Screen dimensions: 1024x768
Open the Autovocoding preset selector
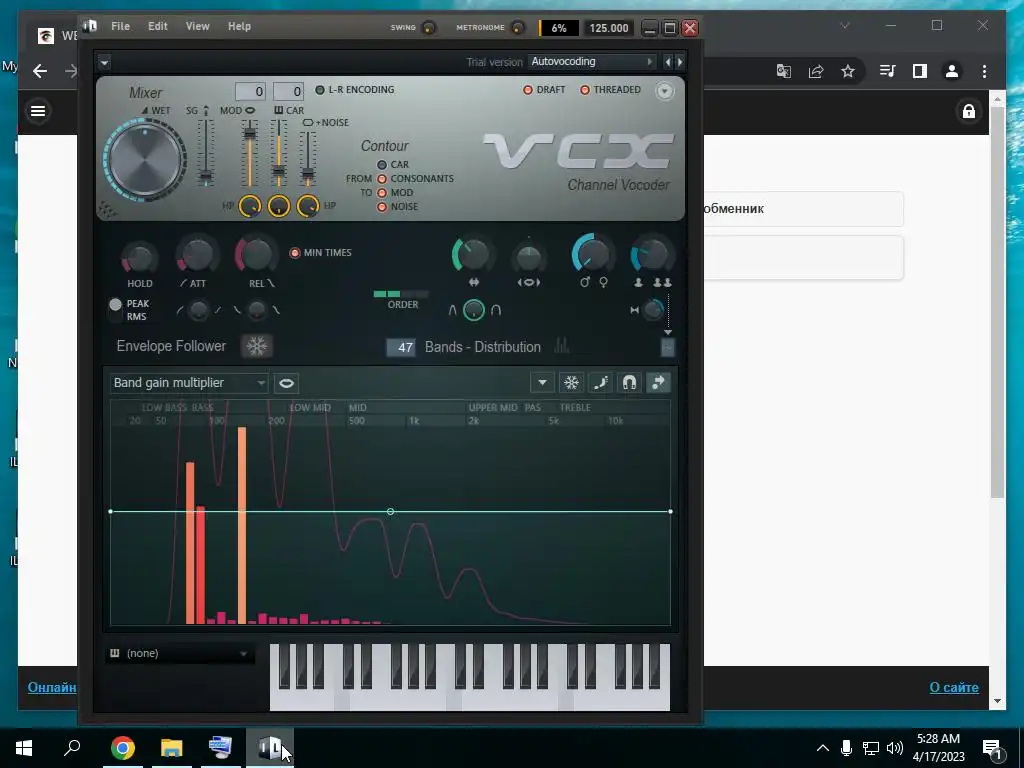pos(592,61)
